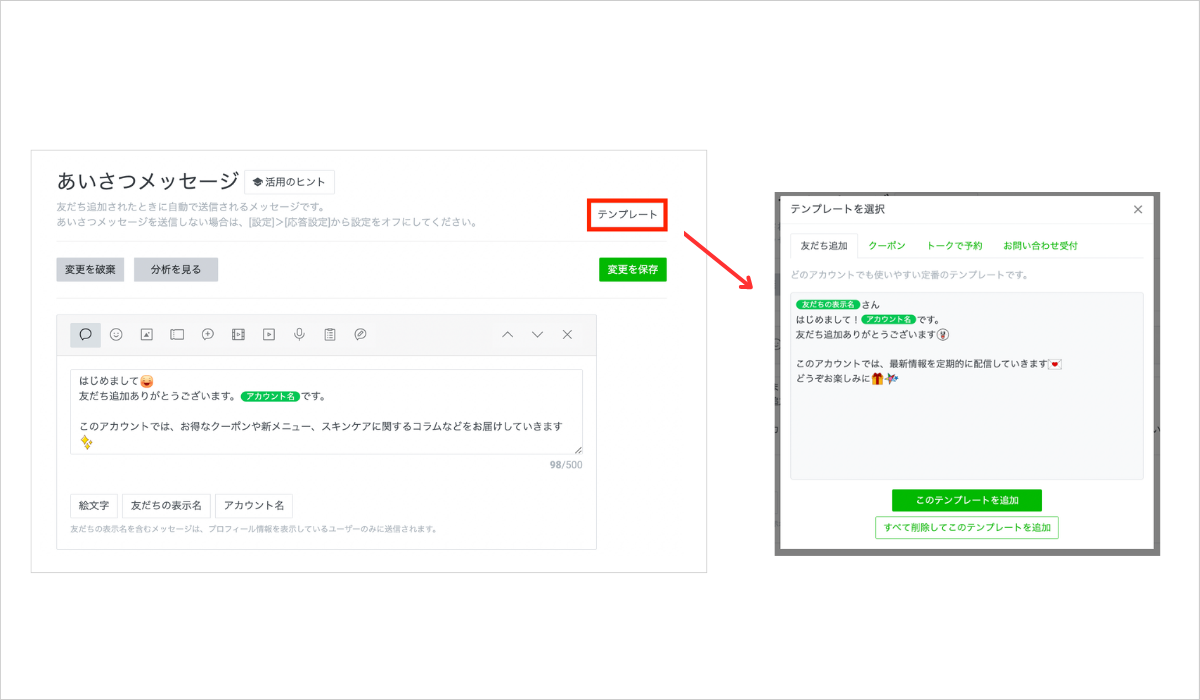
Task: Select the photo message icon
Action: coord(146,335)
